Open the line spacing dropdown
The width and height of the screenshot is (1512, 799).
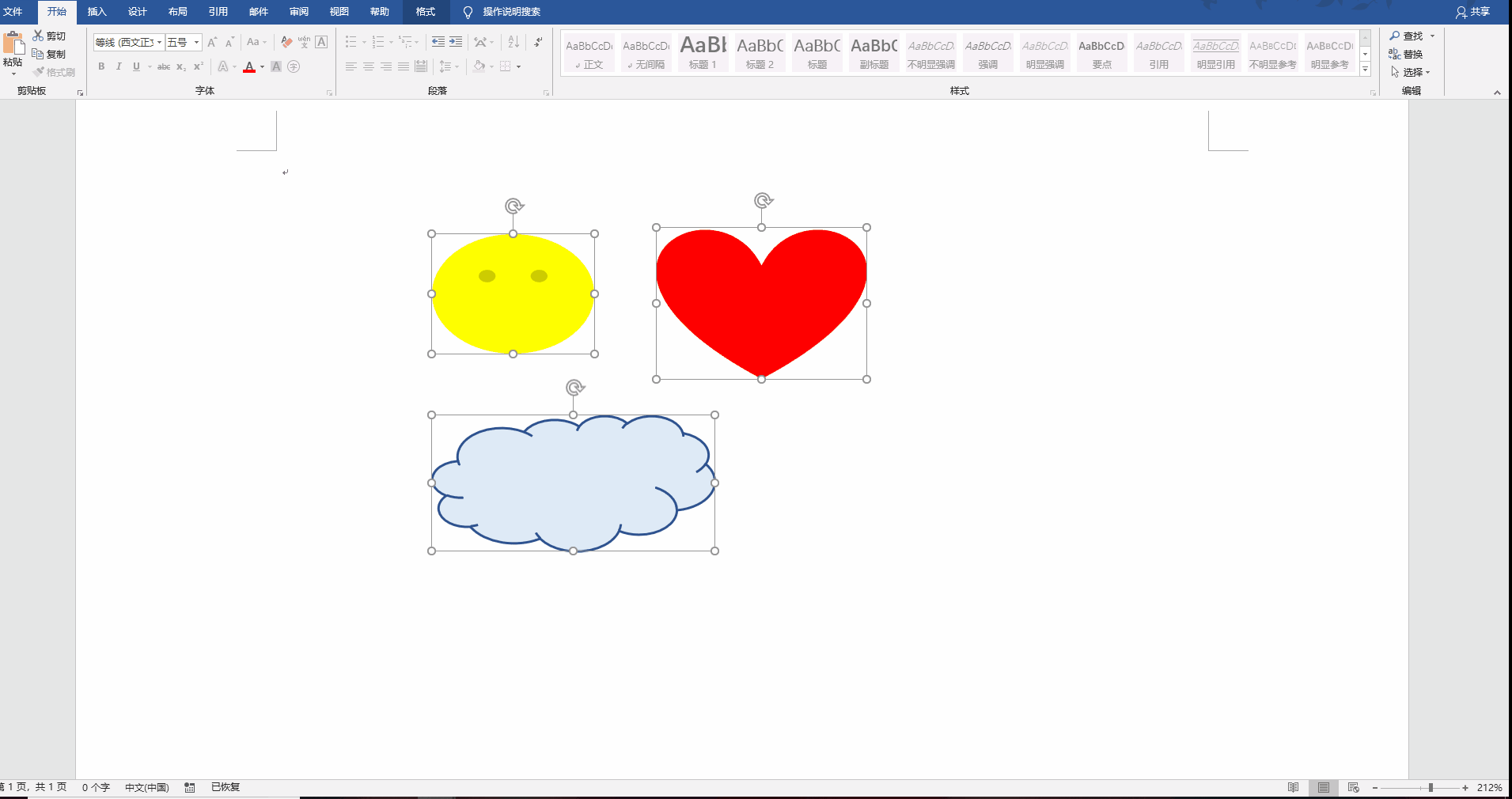pyautogui.click(x=449, y=66)
